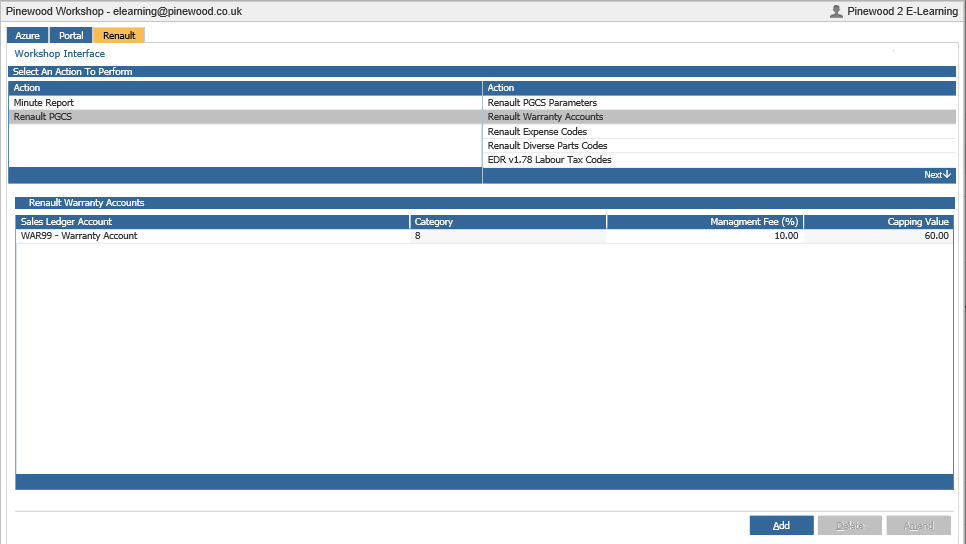This screenshot has height=544, width=966.
Task: Select EDR v1.78 Labour Tax Codes
Action: [x=719, y=160]
